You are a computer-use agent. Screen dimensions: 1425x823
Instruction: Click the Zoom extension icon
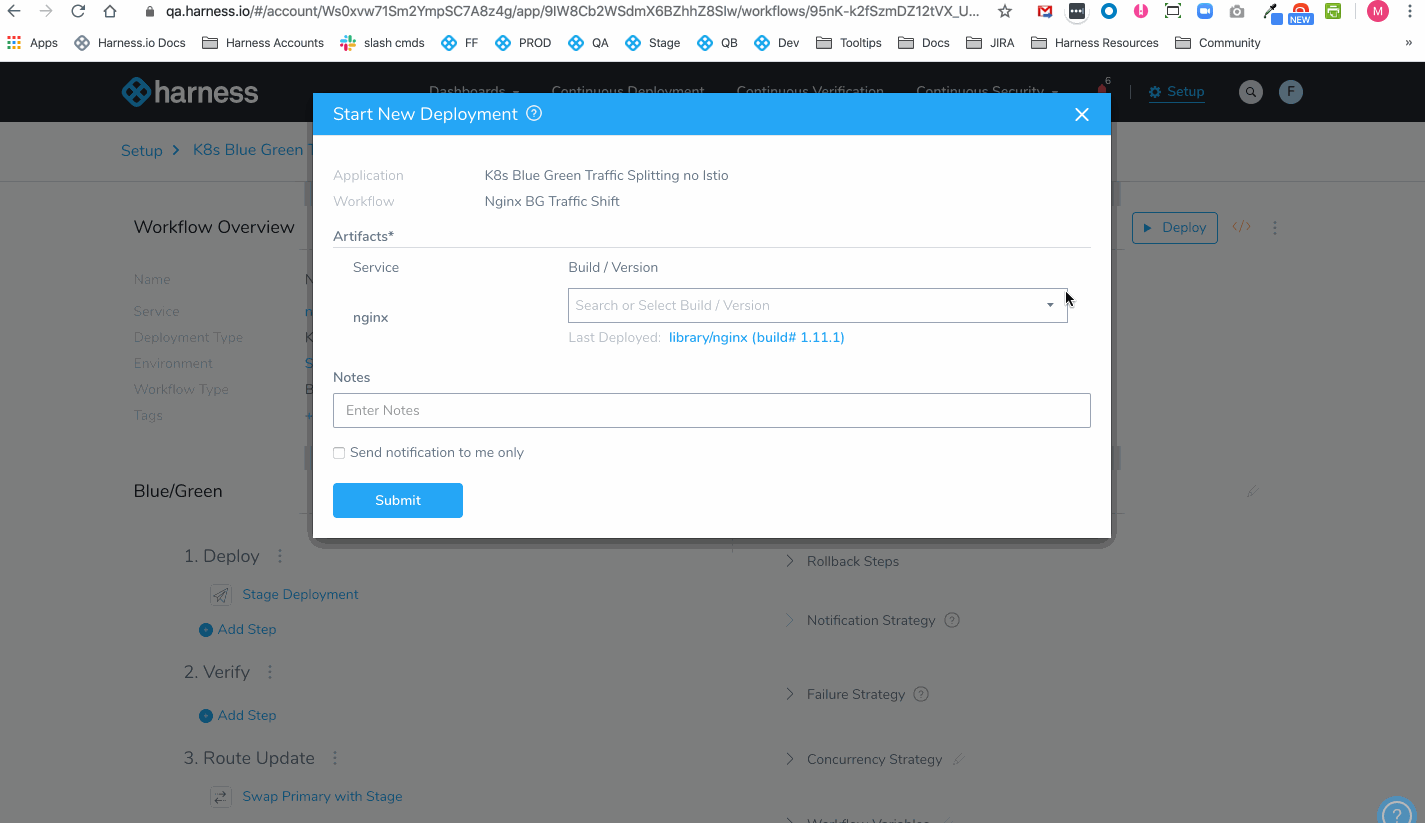tap(1205, 12)
